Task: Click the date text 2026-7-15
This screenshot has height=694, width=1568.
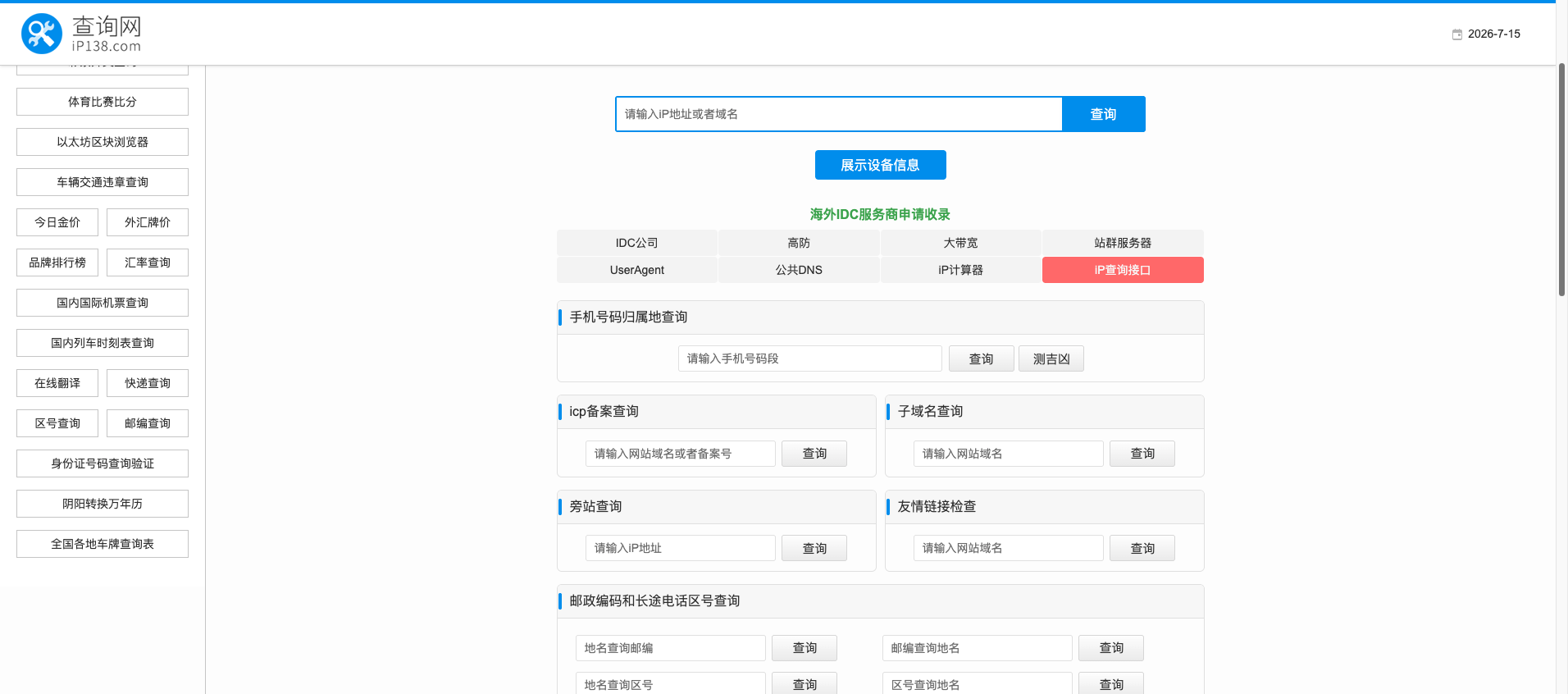Action: click(x=1494, y=34)
